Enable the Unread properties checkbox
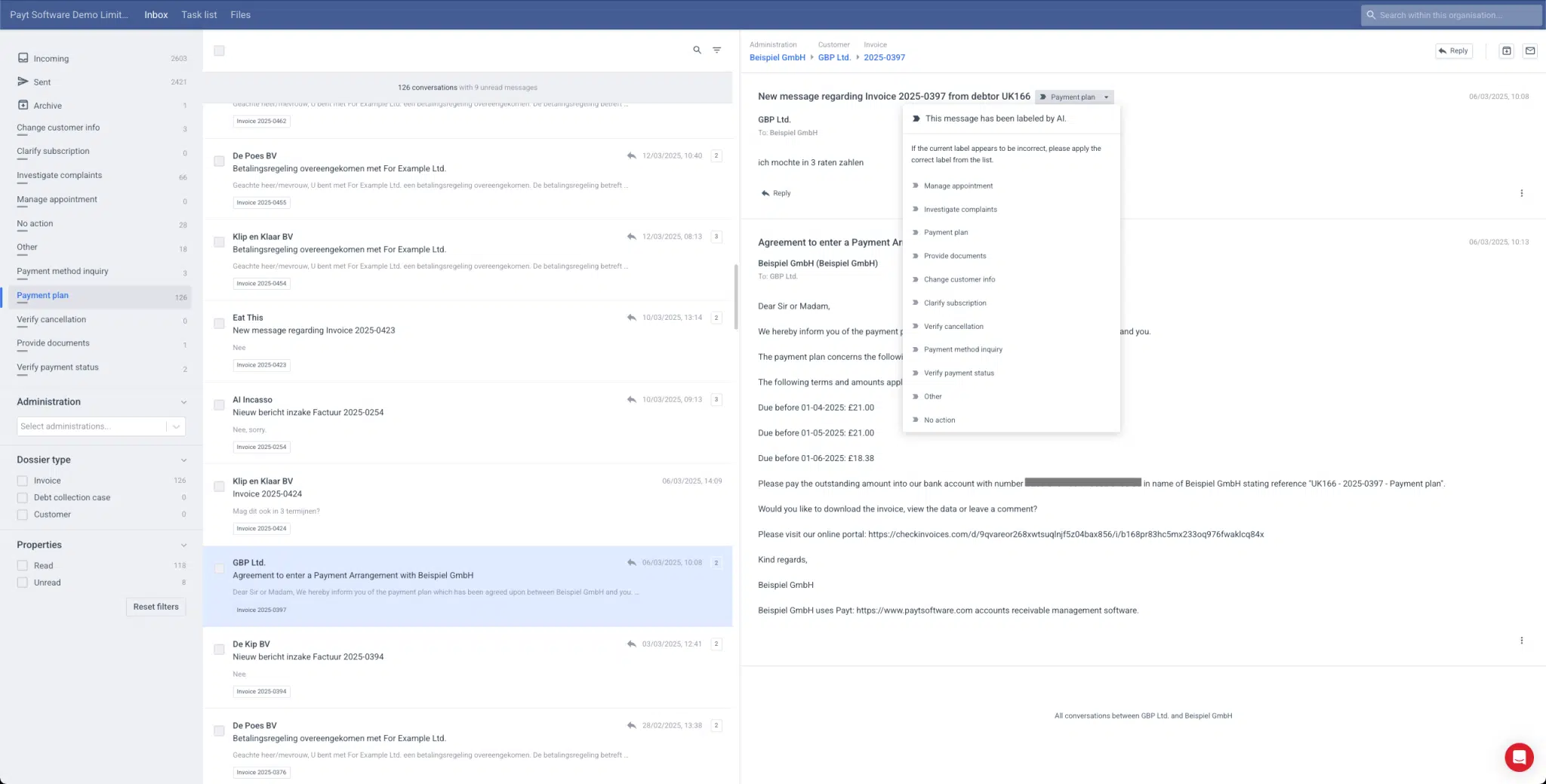This screenshot has height=784, width=1546. 23,583
